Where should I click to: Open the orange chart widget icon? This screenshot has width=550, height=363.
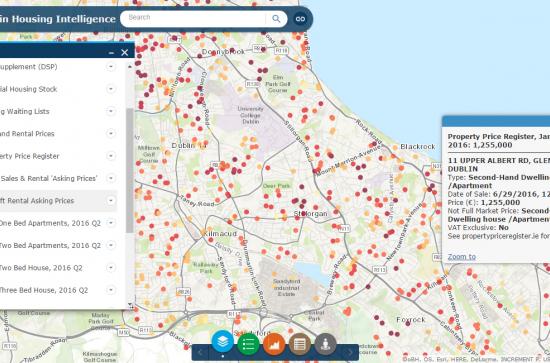[274, 344]
